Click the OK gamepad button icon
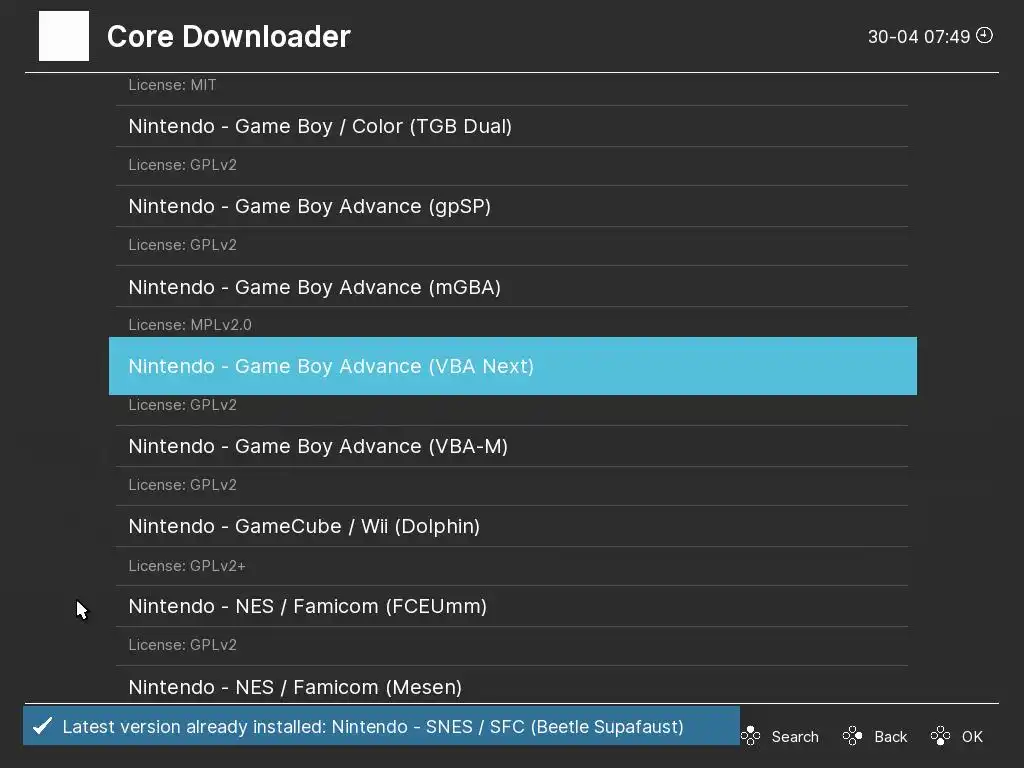The image size is (1024, 768). point(940,736)
